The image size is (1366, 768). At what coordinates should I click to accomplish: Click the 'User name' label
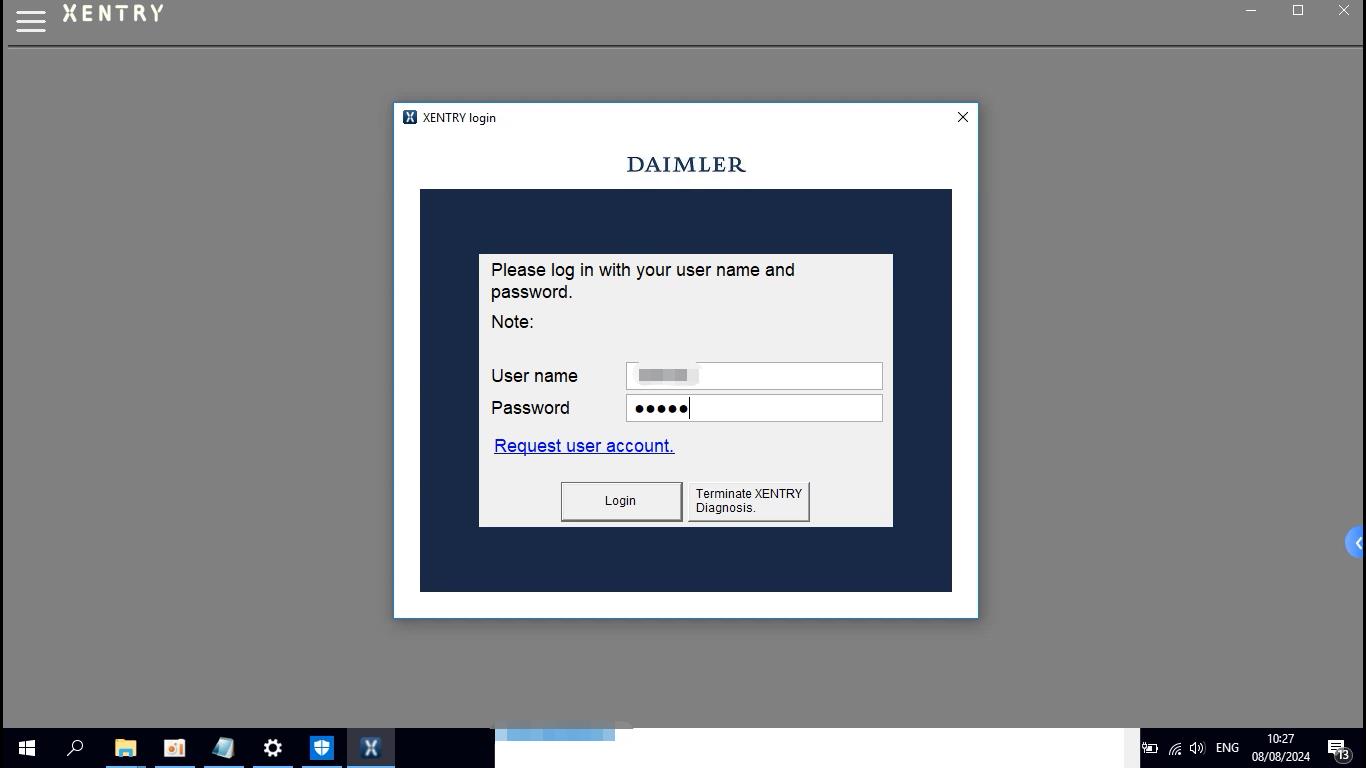(534, 376)
